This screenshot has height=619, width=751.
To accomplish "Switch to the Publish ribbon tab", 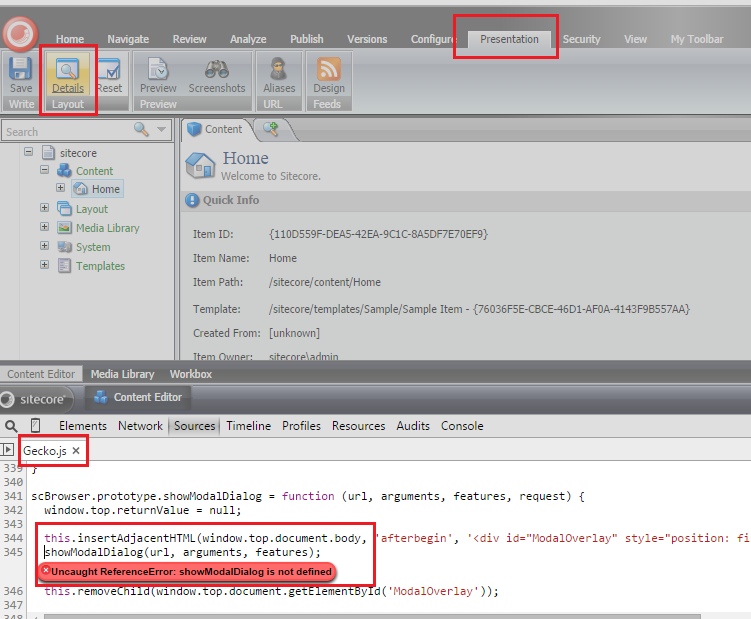I will (x=307, y=39).
